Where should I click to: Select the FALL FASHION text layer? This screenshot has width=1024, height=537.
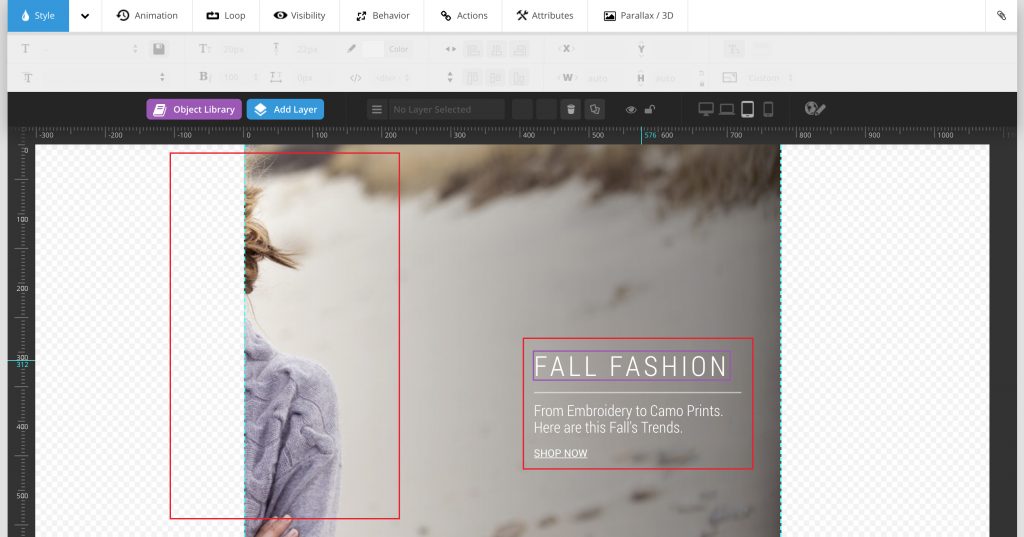tap(631, 366)
